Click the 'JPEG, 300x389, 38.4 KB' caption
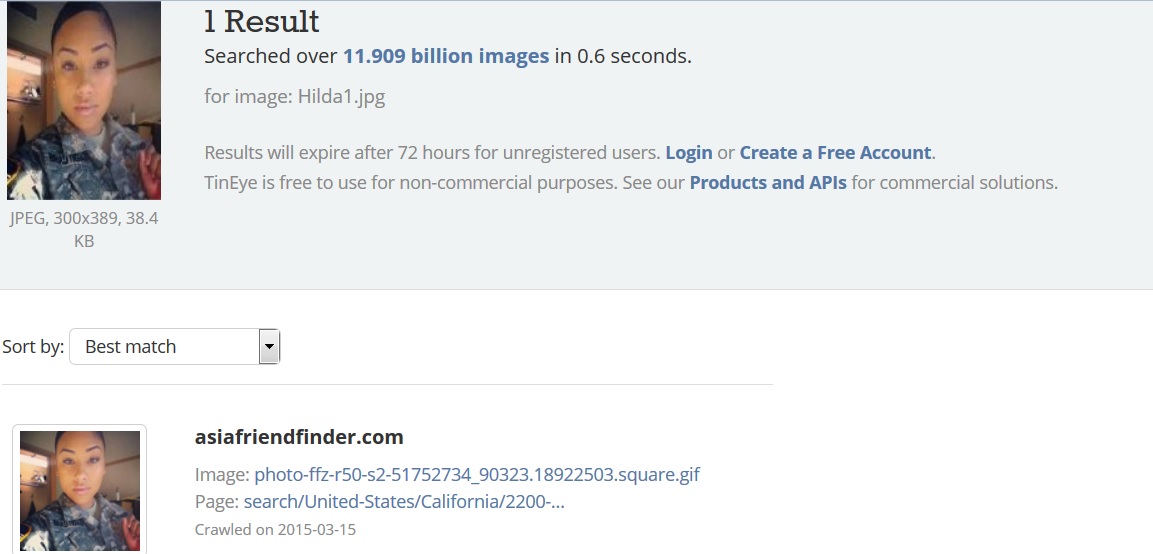Screen dimensions: 1153x554 click(x=84, y=229)
